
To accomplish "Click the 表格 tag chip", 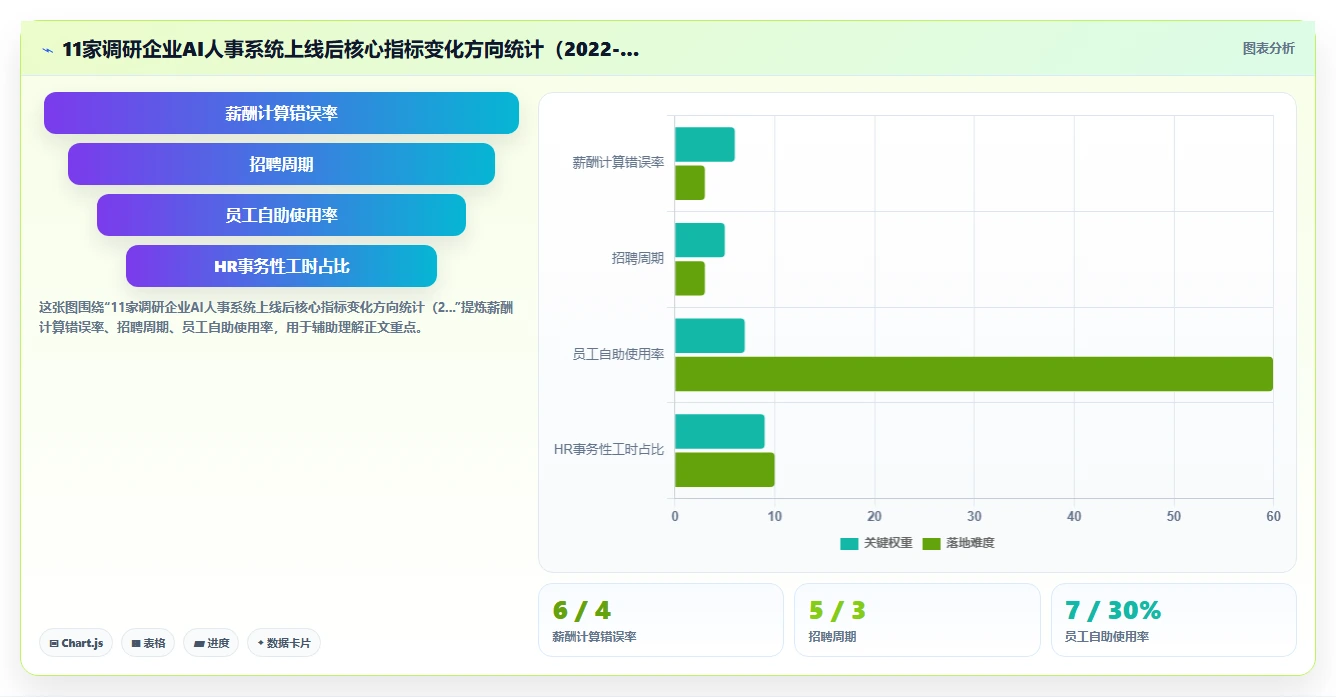I will tap(148, 643).
